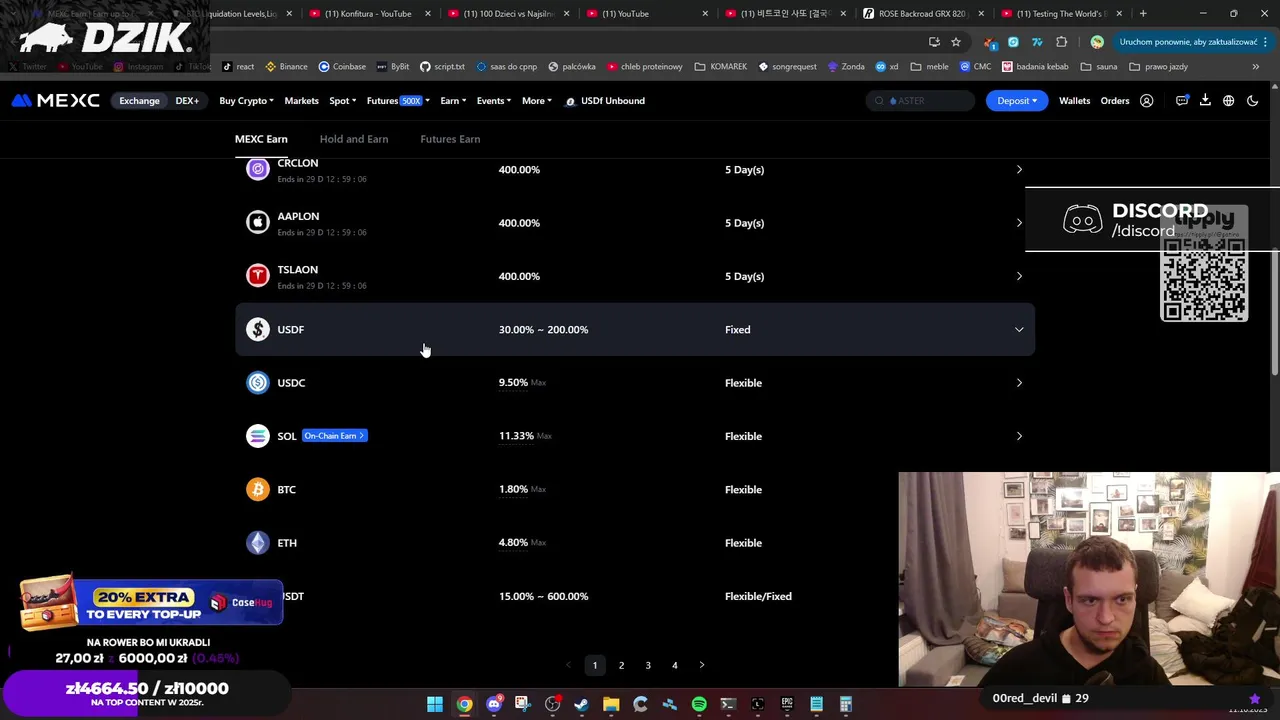Open Wallets link
Screen dimensions: 1280x720
click(1075, 101)
